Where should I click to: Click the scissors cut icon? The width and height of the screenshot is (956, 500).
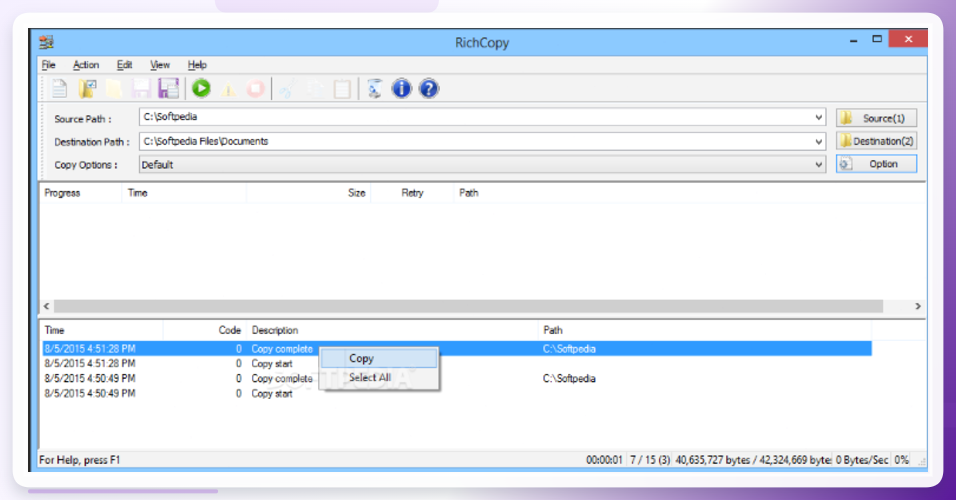coord(287,90)
